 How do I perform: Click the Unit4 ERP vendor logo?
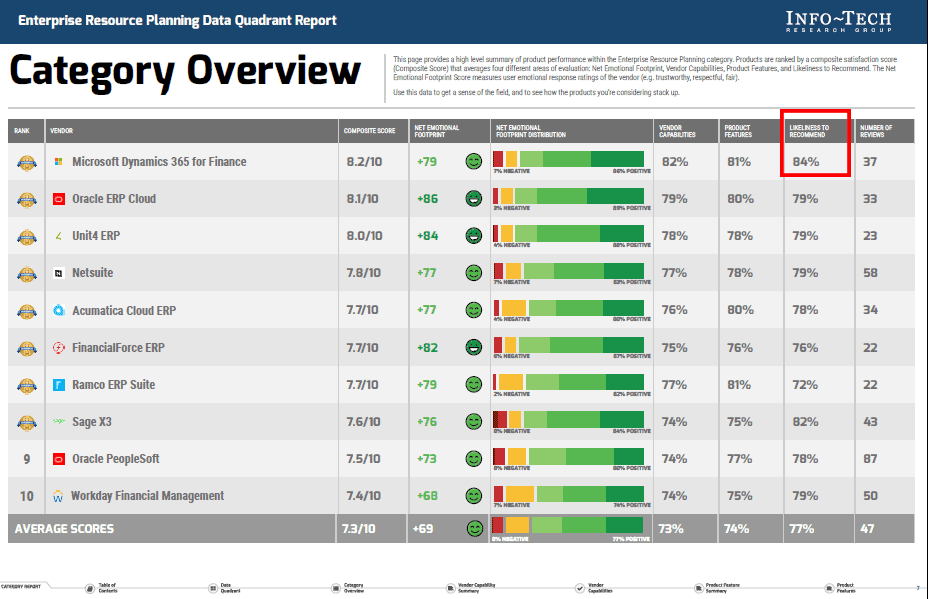(58, 236)
